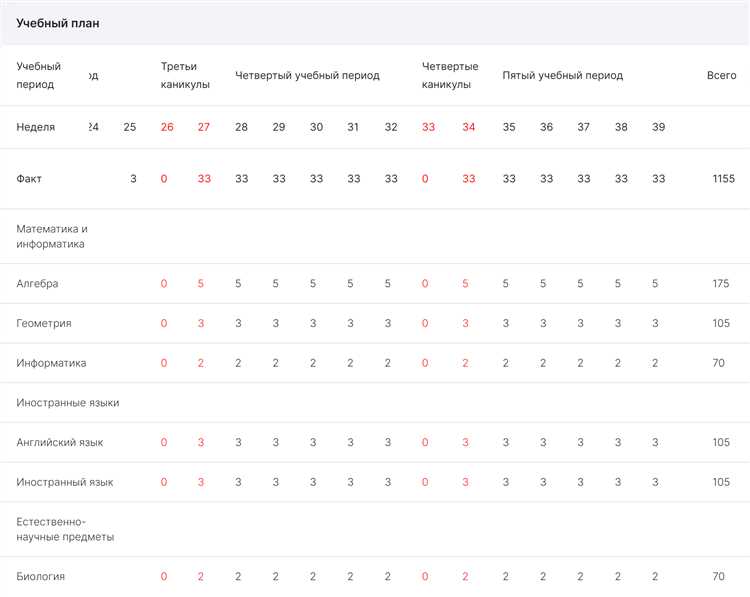Image resolution: width=750 pixels, height=597 pixels.
Task: Click the Четвертые каникулы column header
Action: [450, 76]
